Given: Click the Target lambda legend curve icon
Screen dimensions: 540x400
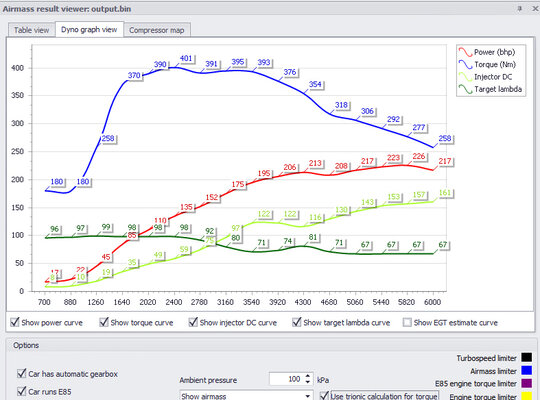Looking at the screenshot, I should point(465,89).
